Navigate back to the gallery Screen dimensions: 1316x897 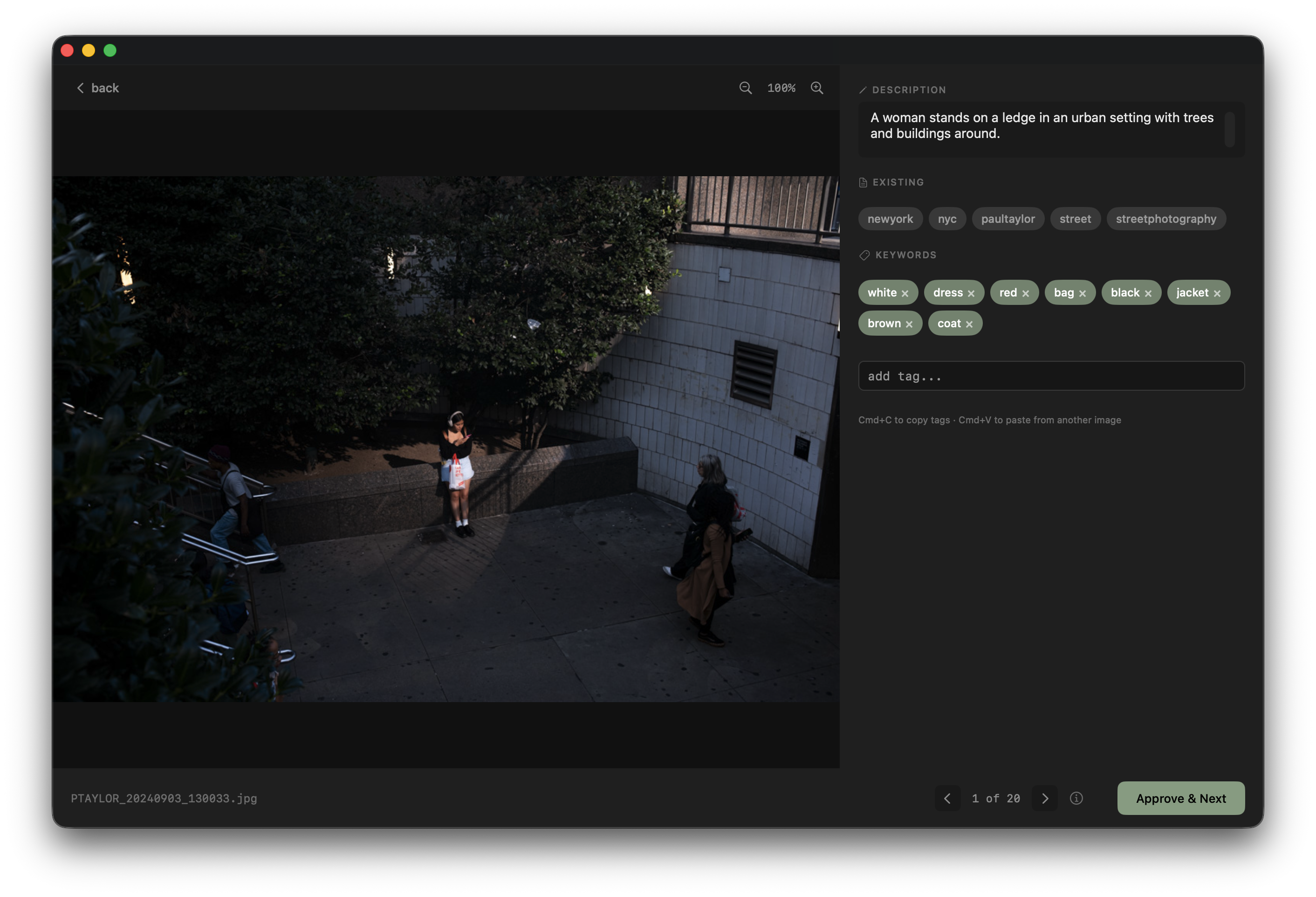click(97, 88)
